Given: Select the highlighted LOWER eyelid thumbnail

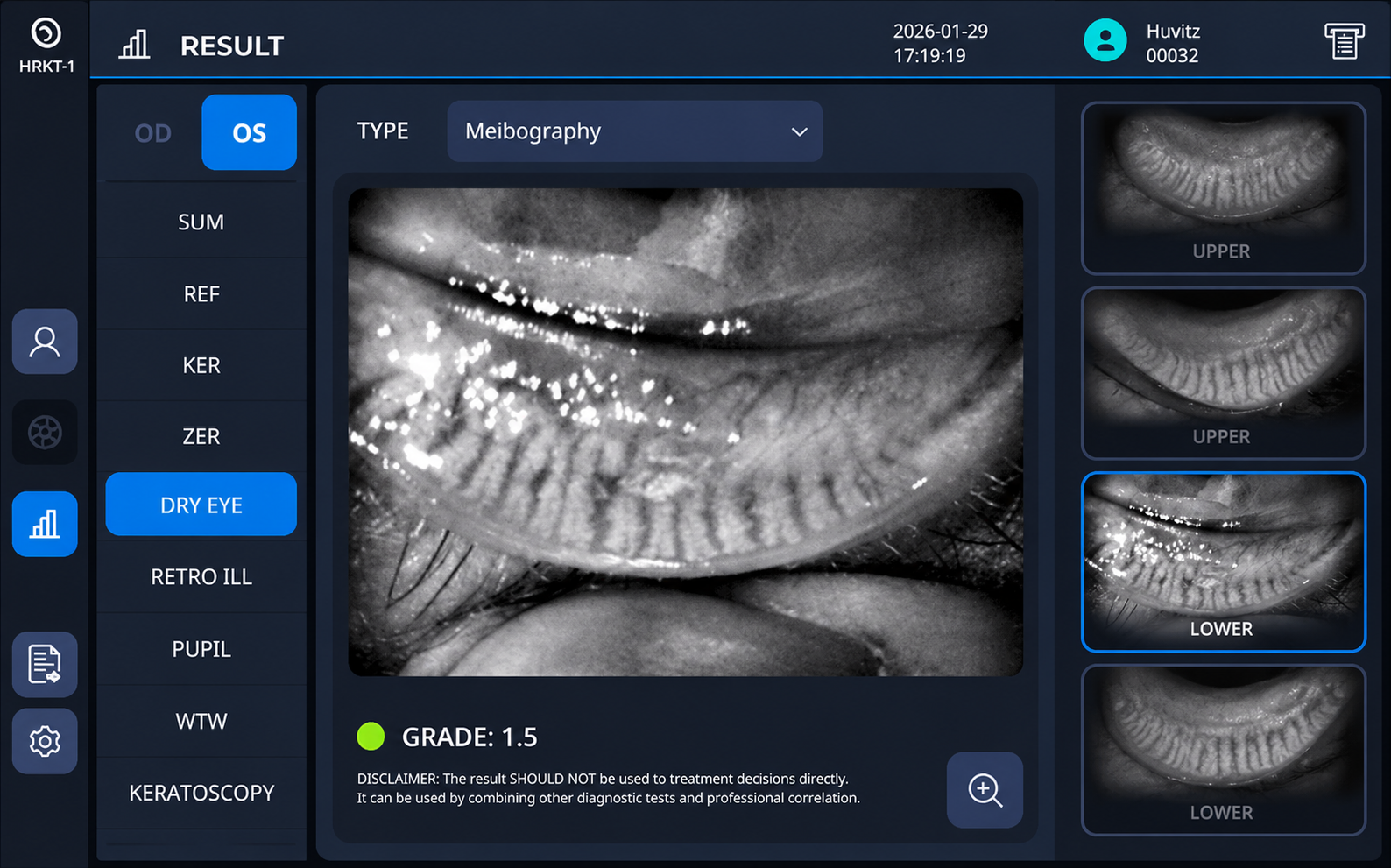Looking at the screenshot, I should pyautogui.click(x=1224, y=562).
